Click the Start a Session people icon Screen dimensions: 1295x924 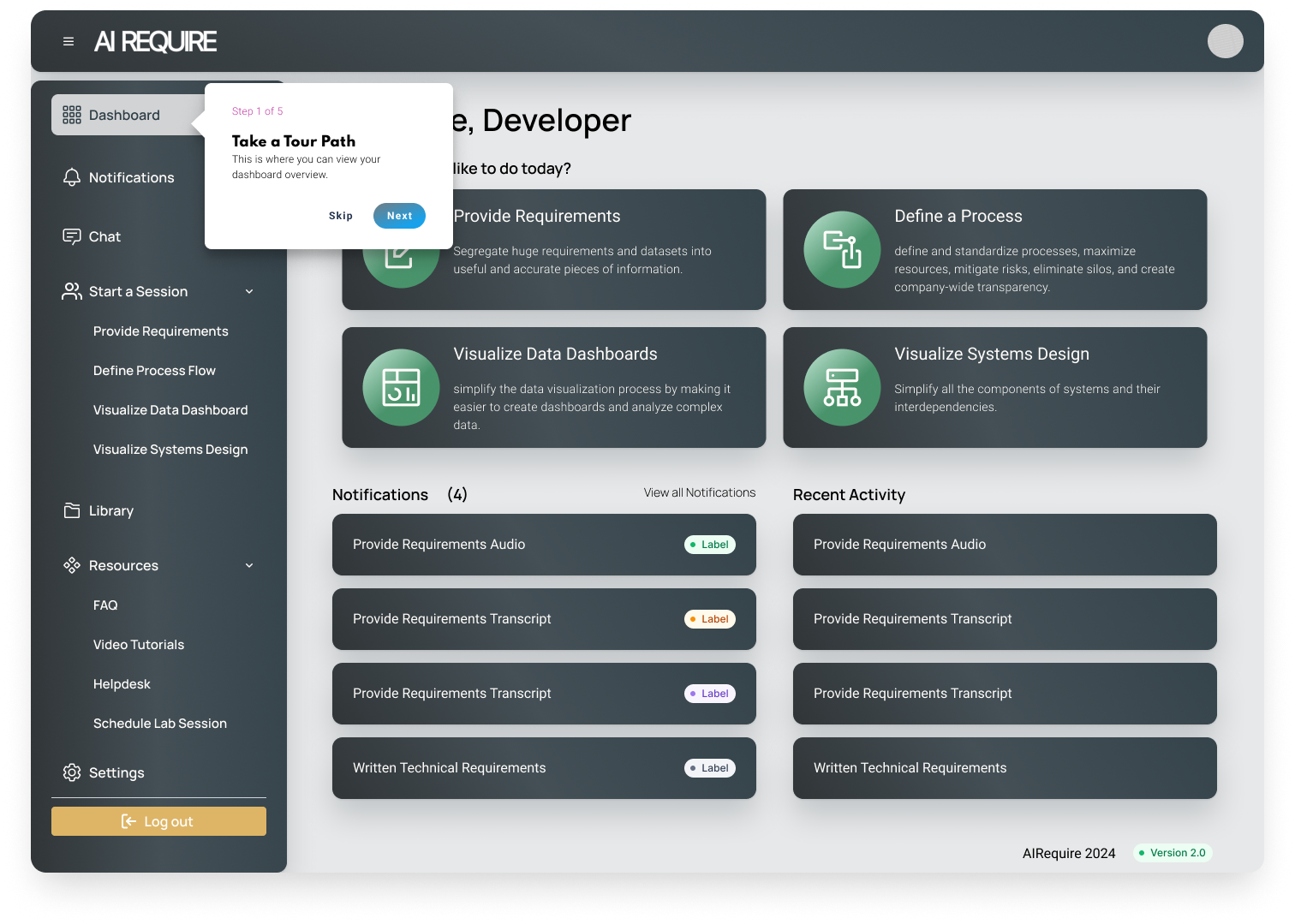72,291
